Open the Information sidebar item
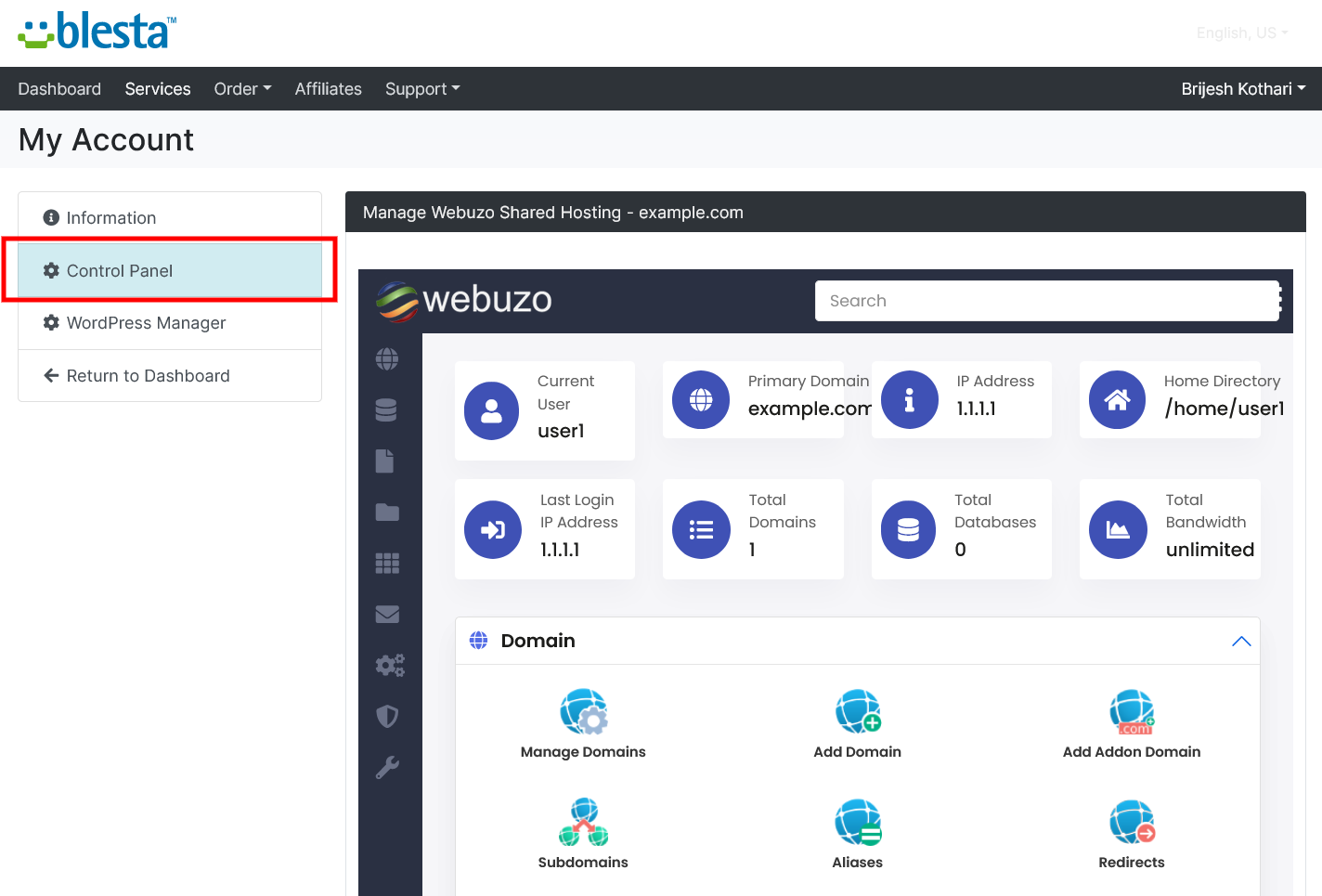This screenshot has width=1322, height=896. [x=110, y=218]
